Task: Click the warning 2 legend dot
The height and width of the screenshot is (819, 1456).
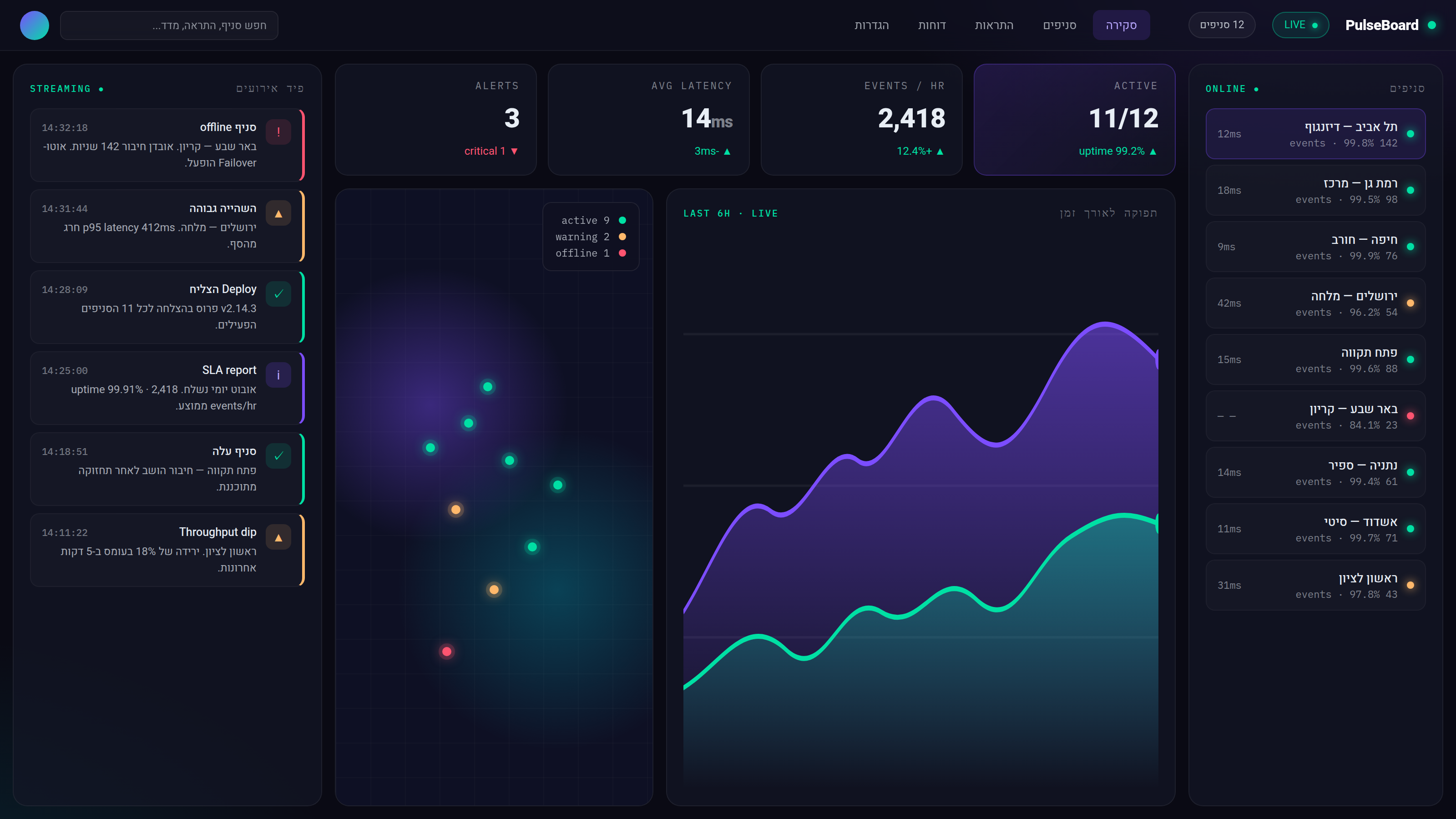Action: pyautogui.click(x=622, y=237)
